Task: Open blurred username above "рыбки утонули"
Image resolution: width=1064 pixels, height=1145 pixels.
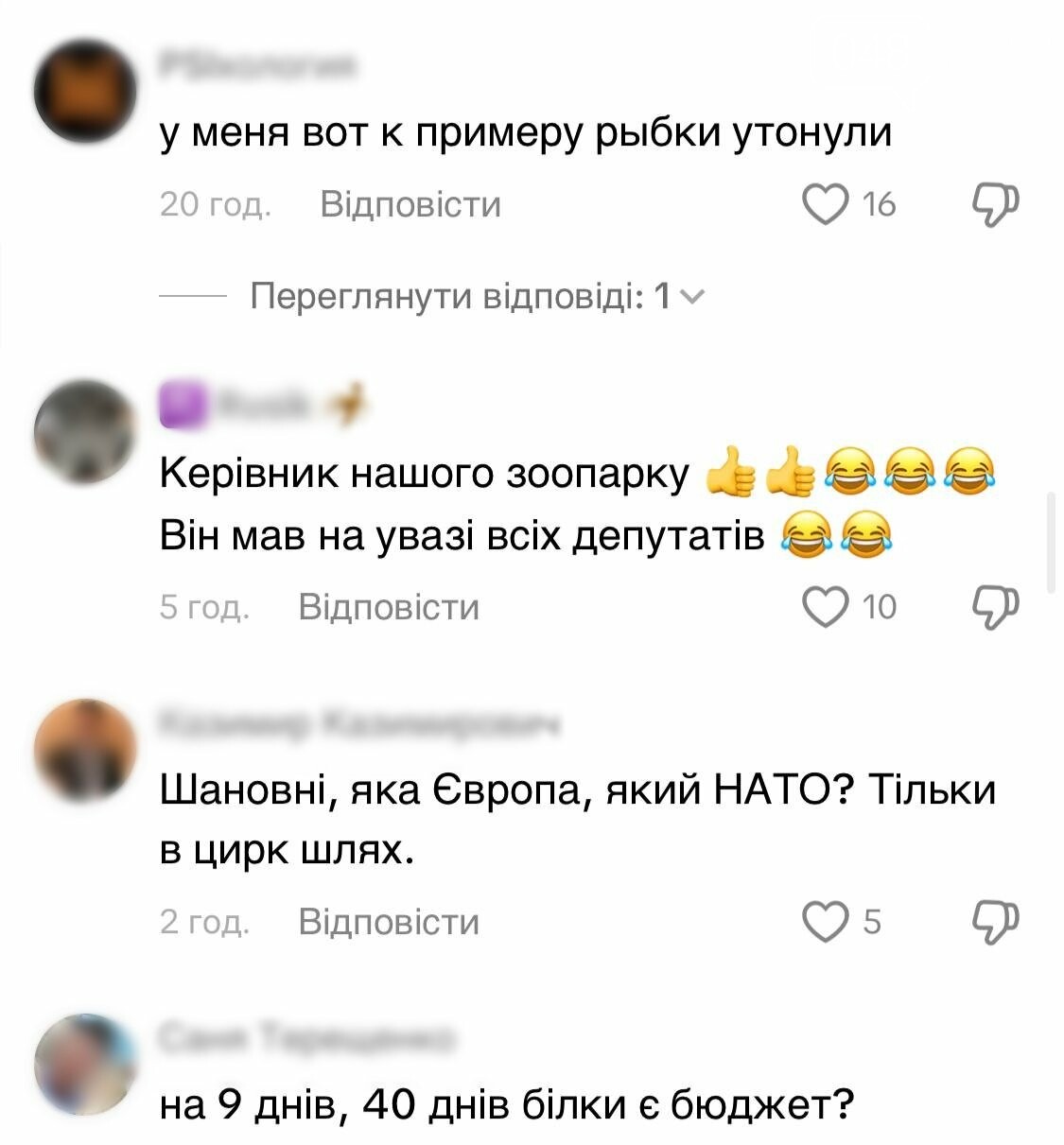Action: [x=257, y=66]
